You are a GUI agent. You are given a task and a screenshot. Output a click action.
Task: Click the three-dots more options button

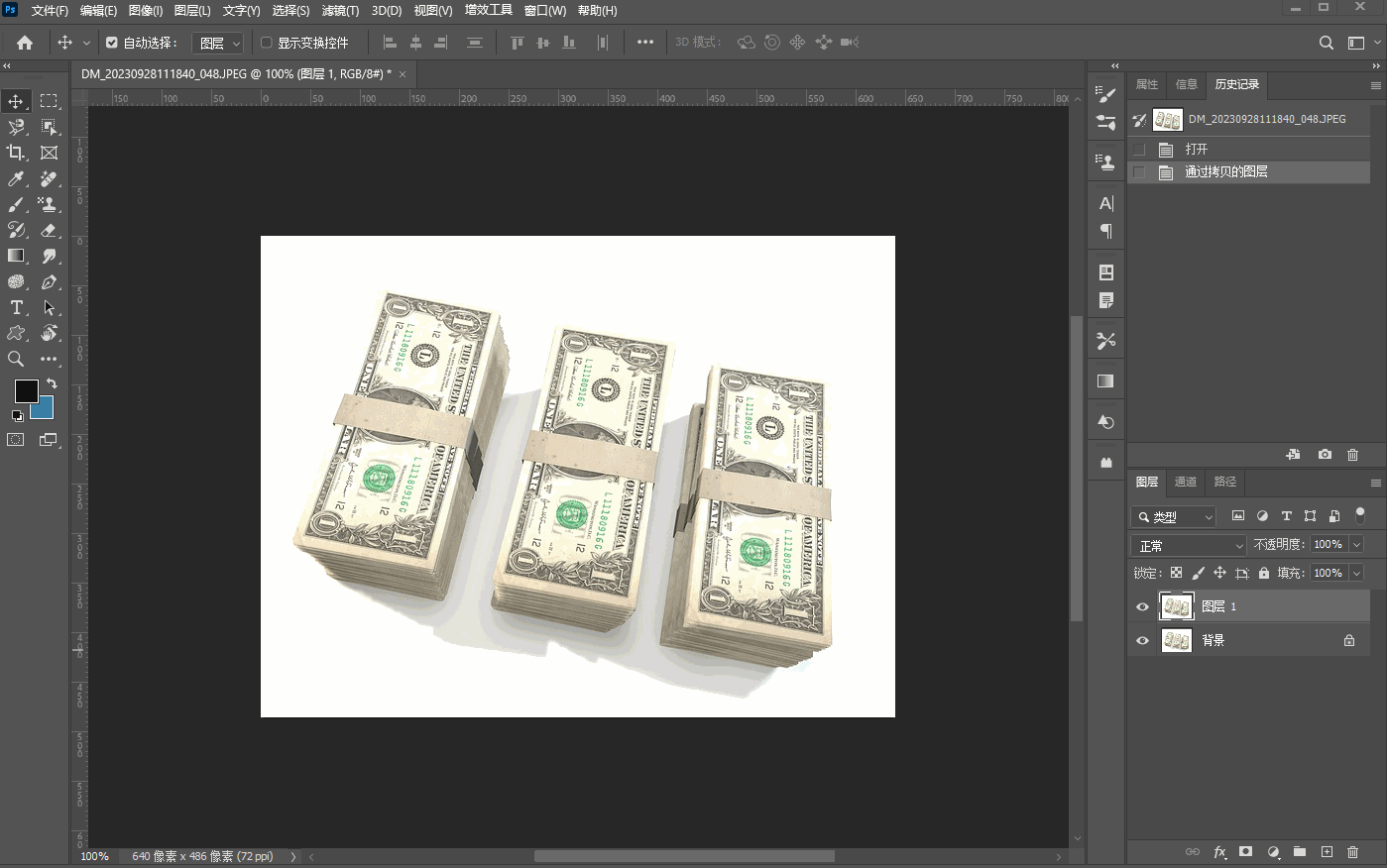(x=645, y=43)
